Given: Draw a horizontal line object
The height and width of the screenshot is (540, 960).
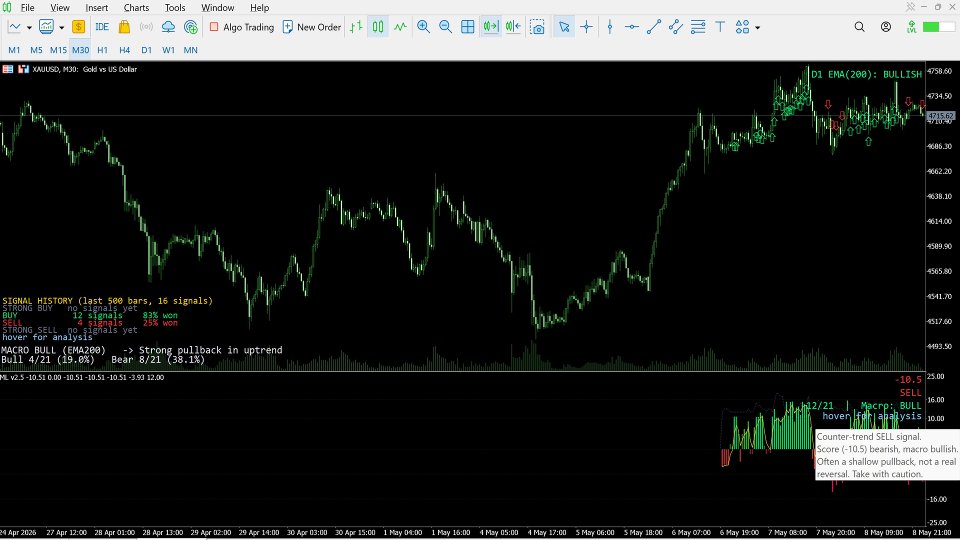Looking at the screenshot, I should click(x=632, y=27).
